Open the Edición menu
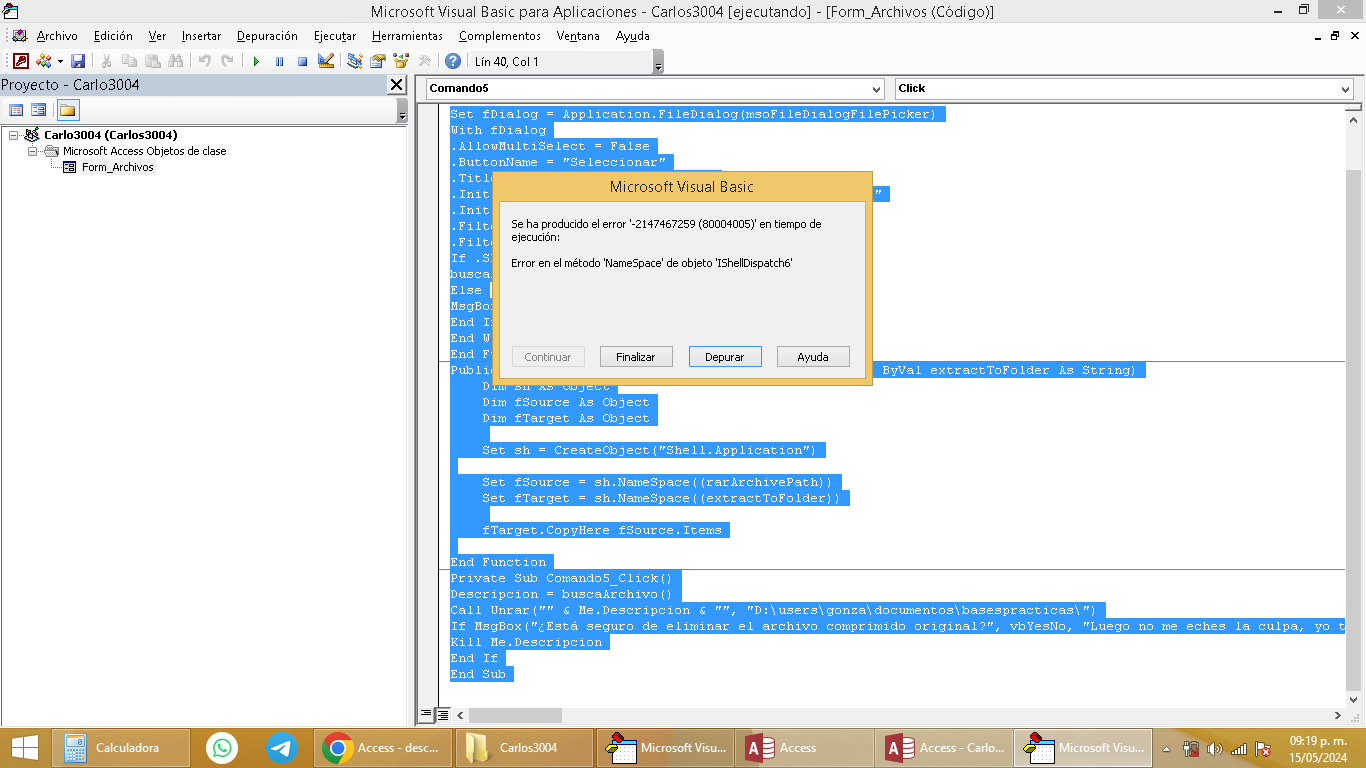Screen dimensions: 1366x768 tap(113, 36)
